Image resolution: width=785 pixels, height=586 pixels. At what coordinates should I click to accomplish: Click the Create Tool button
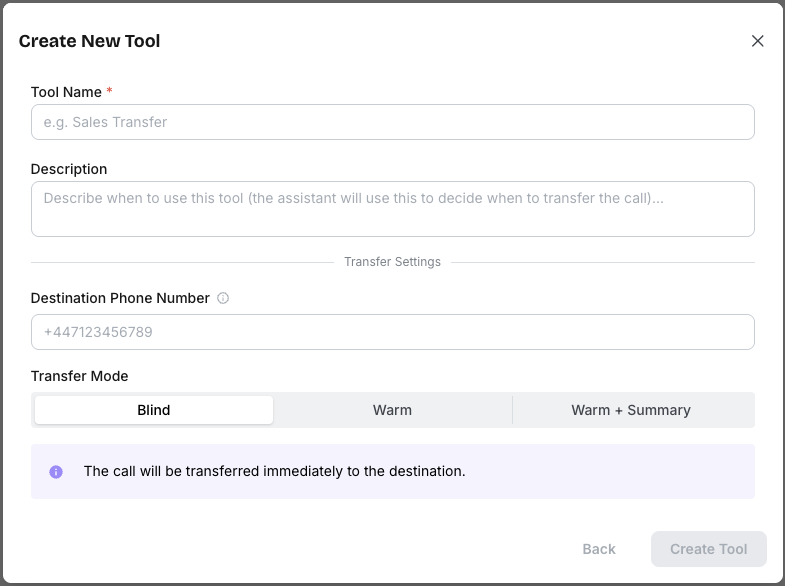[x=708, y=549]
